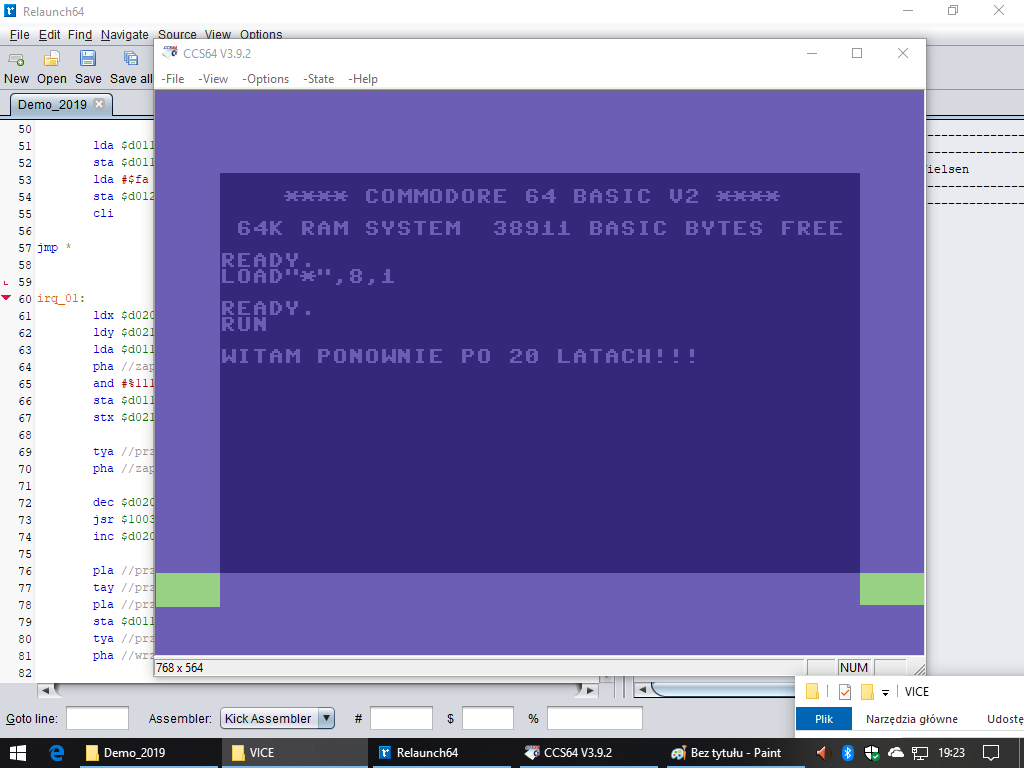This screenshot has height=768, width=1024.
Task: Click the # decimal number input field
Action: pos(401,718)
